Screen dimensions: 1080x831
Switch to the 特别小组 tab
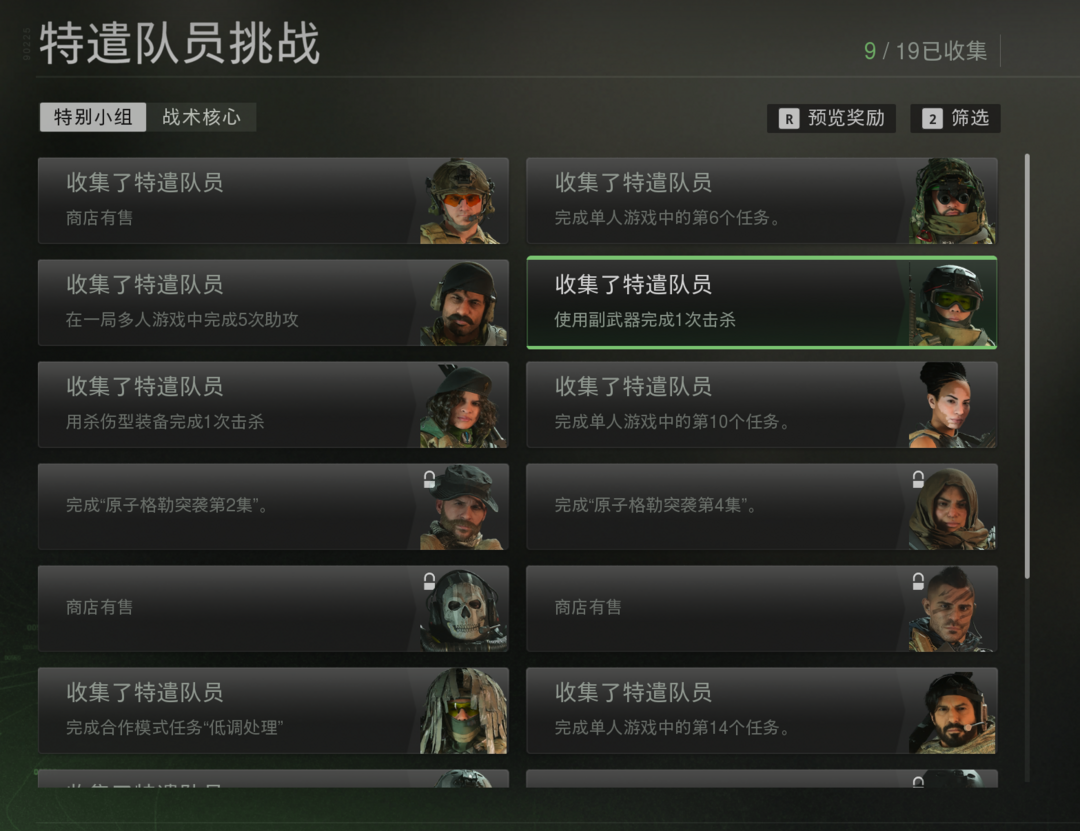(x=93, y=117)
